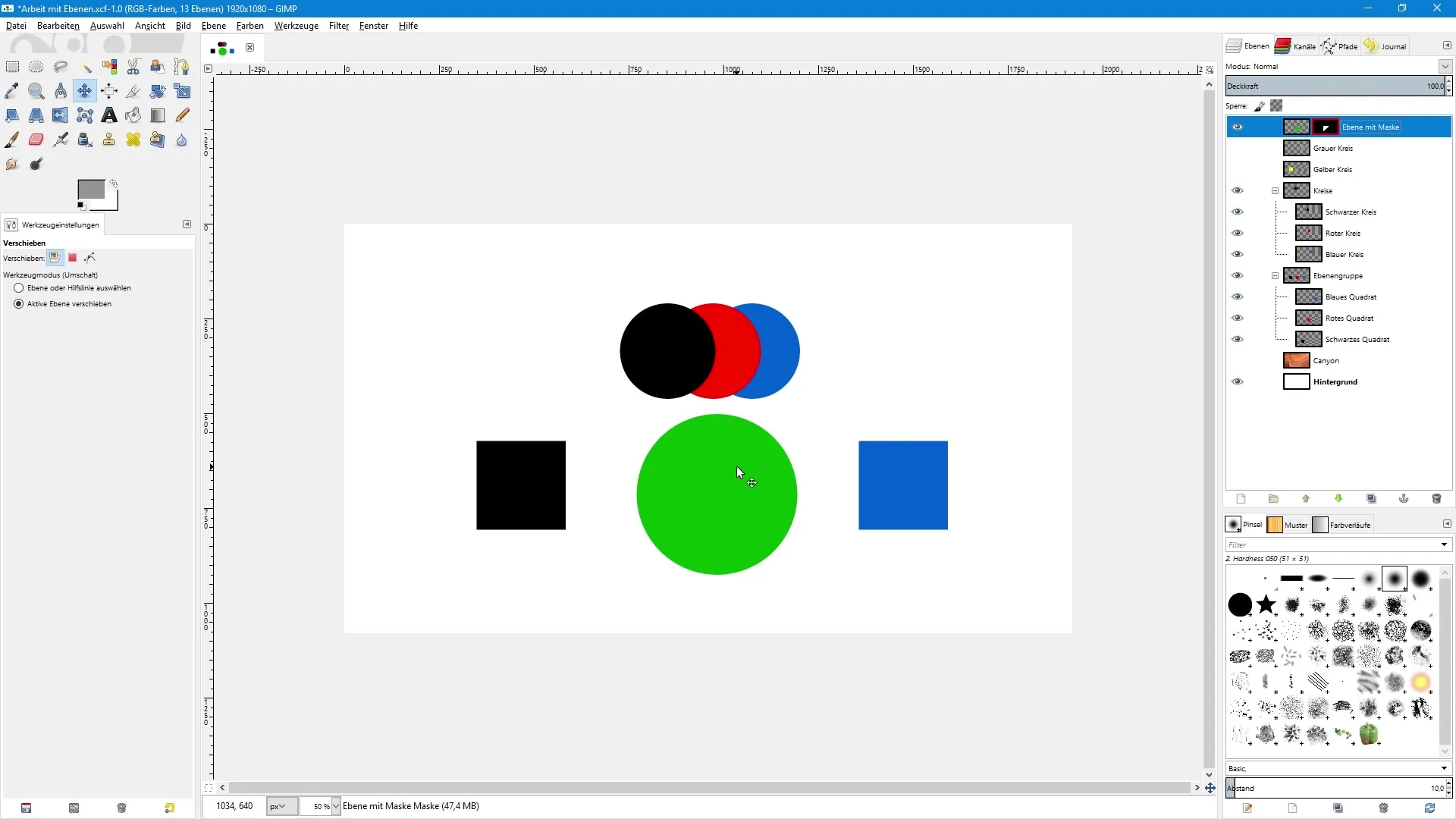Select the Paintbrush tool

click(12, 140)
